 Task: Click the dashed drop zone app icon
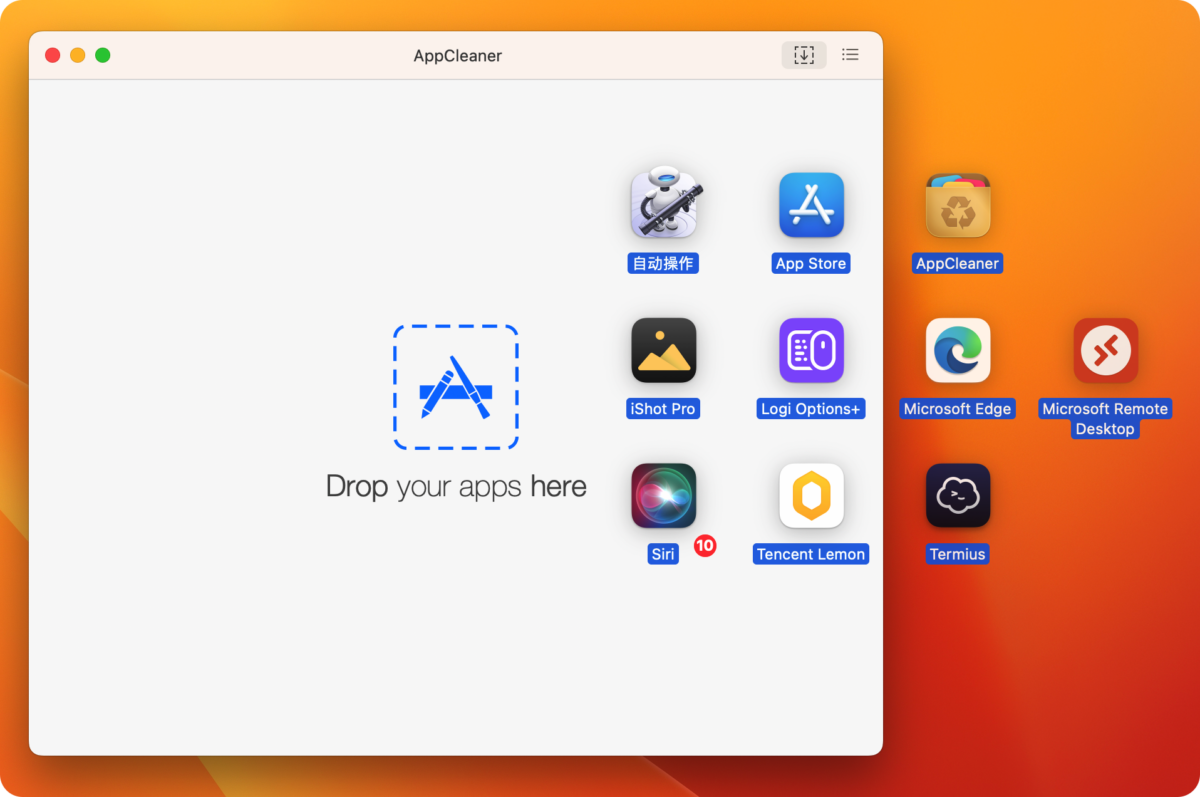pos(456,387)
